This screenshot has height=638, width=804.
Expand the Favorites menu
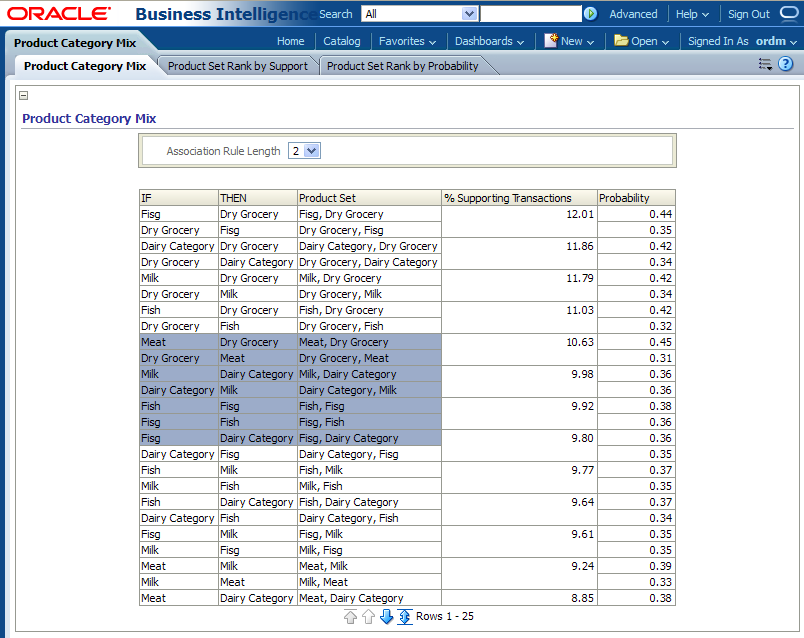(407, 41)
